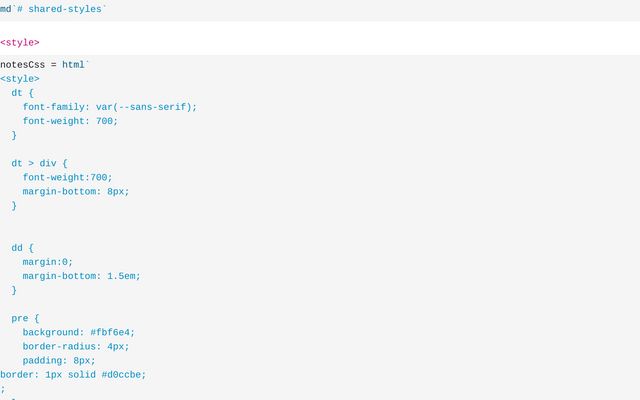Click the 'margin-bottom: 1.5em;' declaration

pos(81,276)
